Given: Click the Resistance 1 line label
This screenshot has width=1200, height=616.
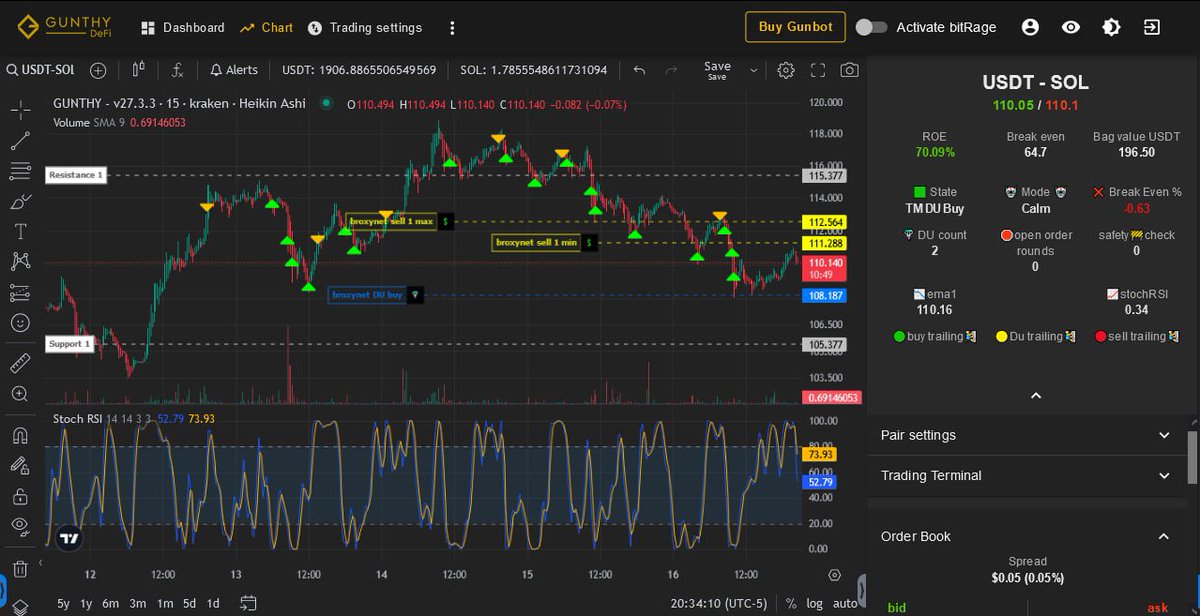Looking at the screenshot, I should point(76,175).
